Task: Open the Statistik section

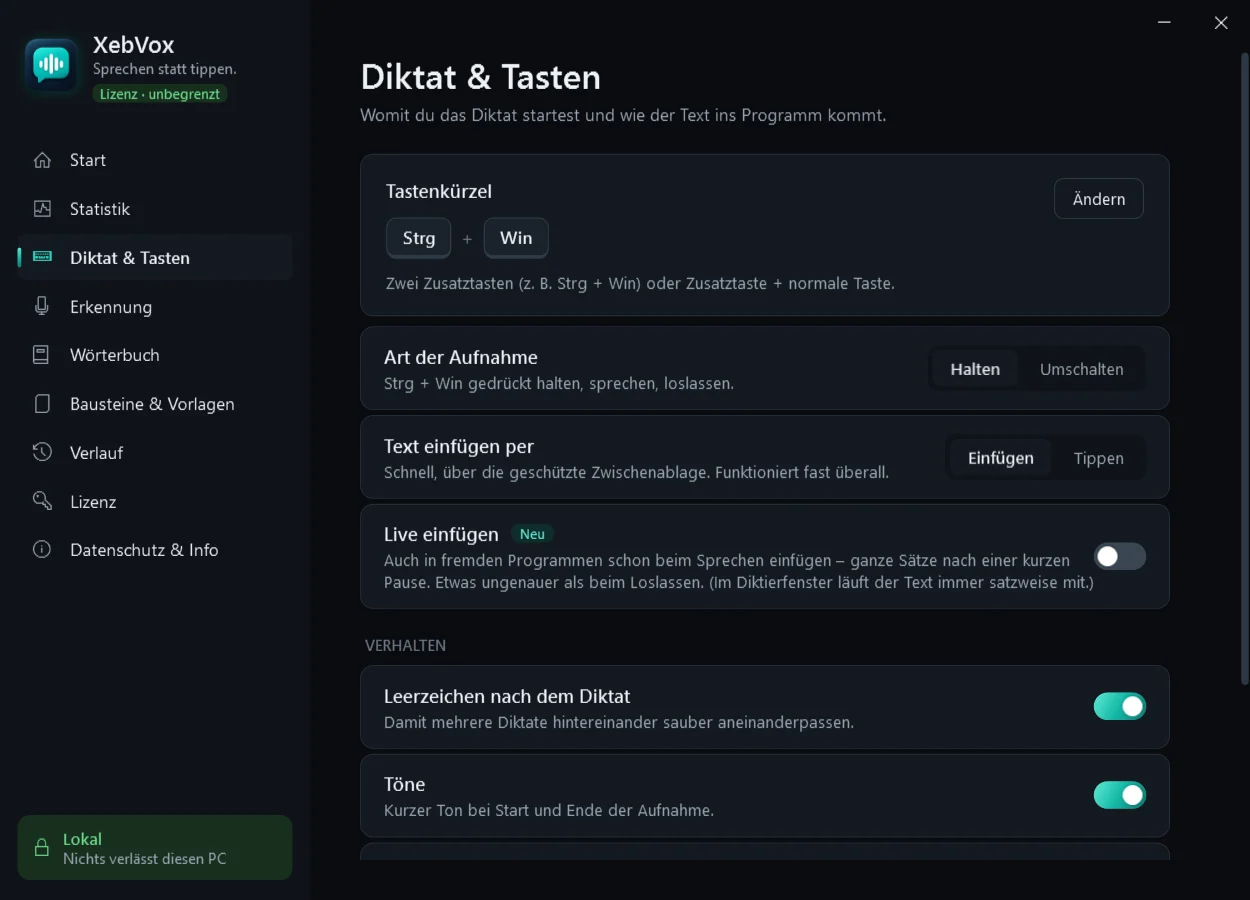Action: coord(155,209)
